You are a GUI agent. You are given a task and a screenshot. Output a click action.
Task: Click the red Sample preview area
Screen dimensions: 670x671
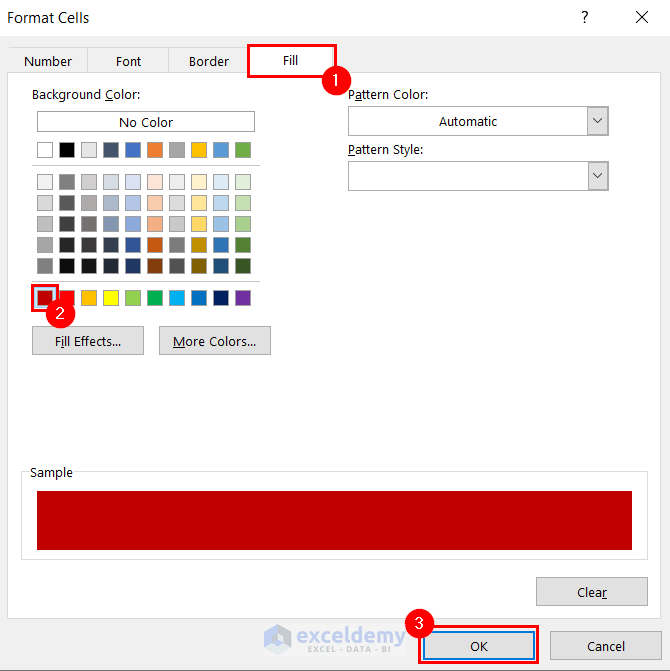(334, 520)
